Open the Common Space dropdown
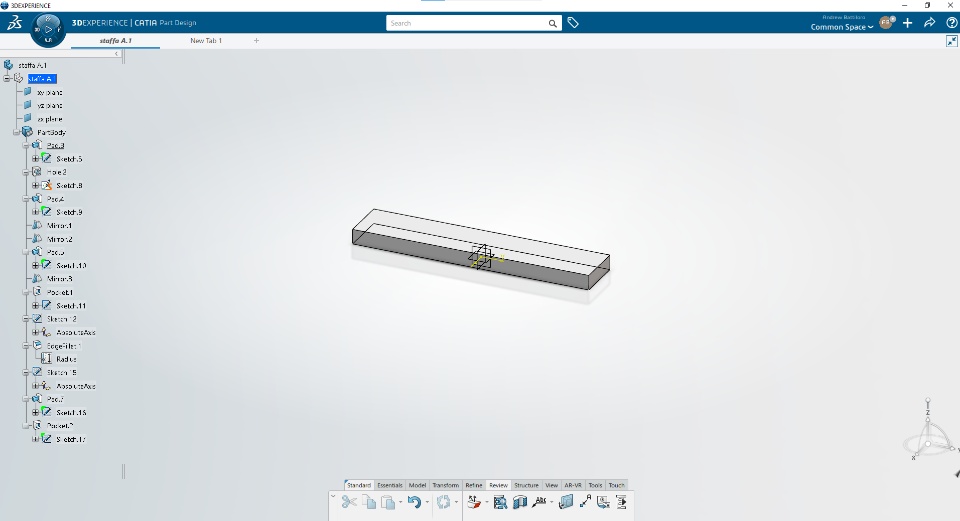 (x=842, y=27)
